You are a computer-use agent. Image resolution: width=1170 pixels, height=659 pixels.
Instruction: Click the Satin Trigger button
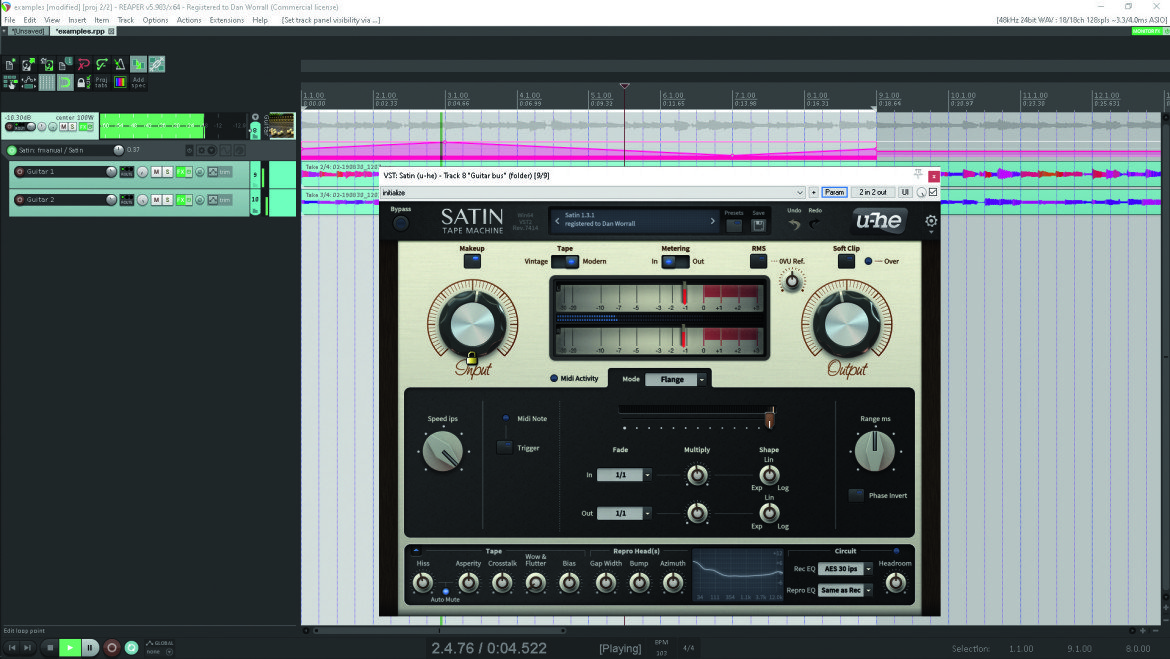[505, 447]
